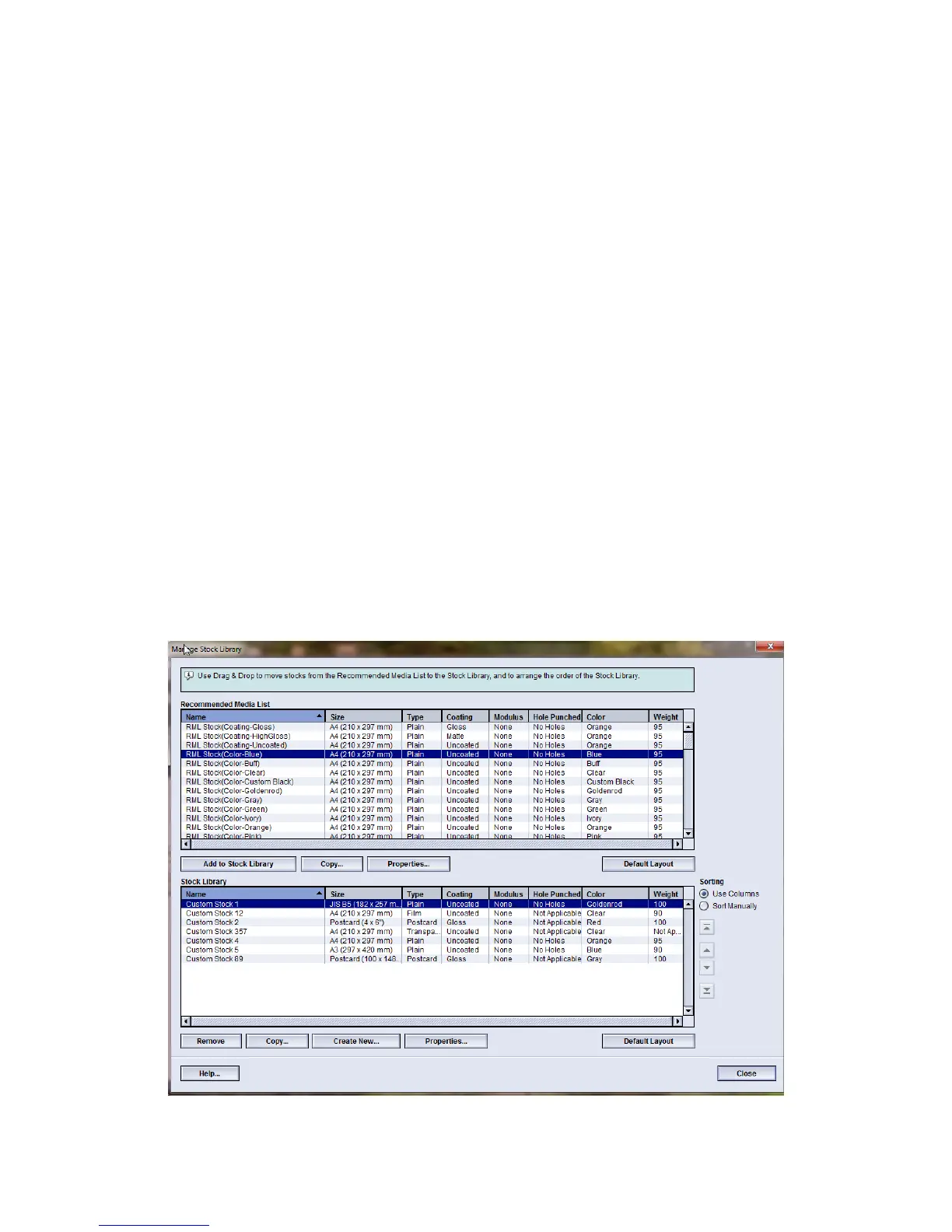The height and width of the screenshot is (1232, 952).
Task: Select Custom Stock 1 in Stock Library
Action: [x=432, y=905]
